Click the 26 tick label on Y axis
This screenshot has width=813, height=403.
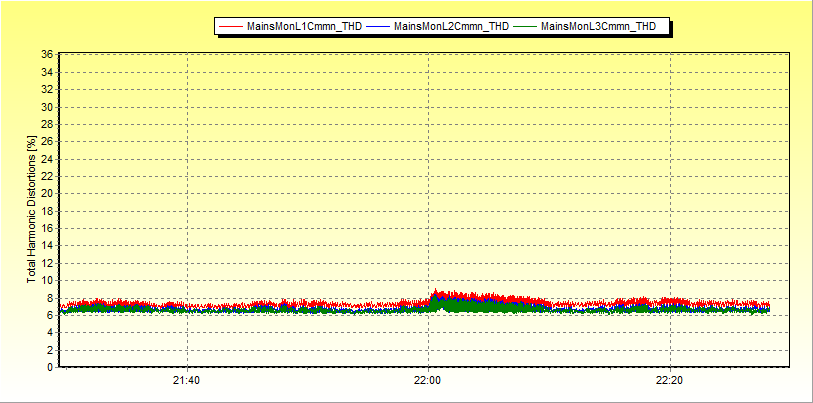click(47, 142)
